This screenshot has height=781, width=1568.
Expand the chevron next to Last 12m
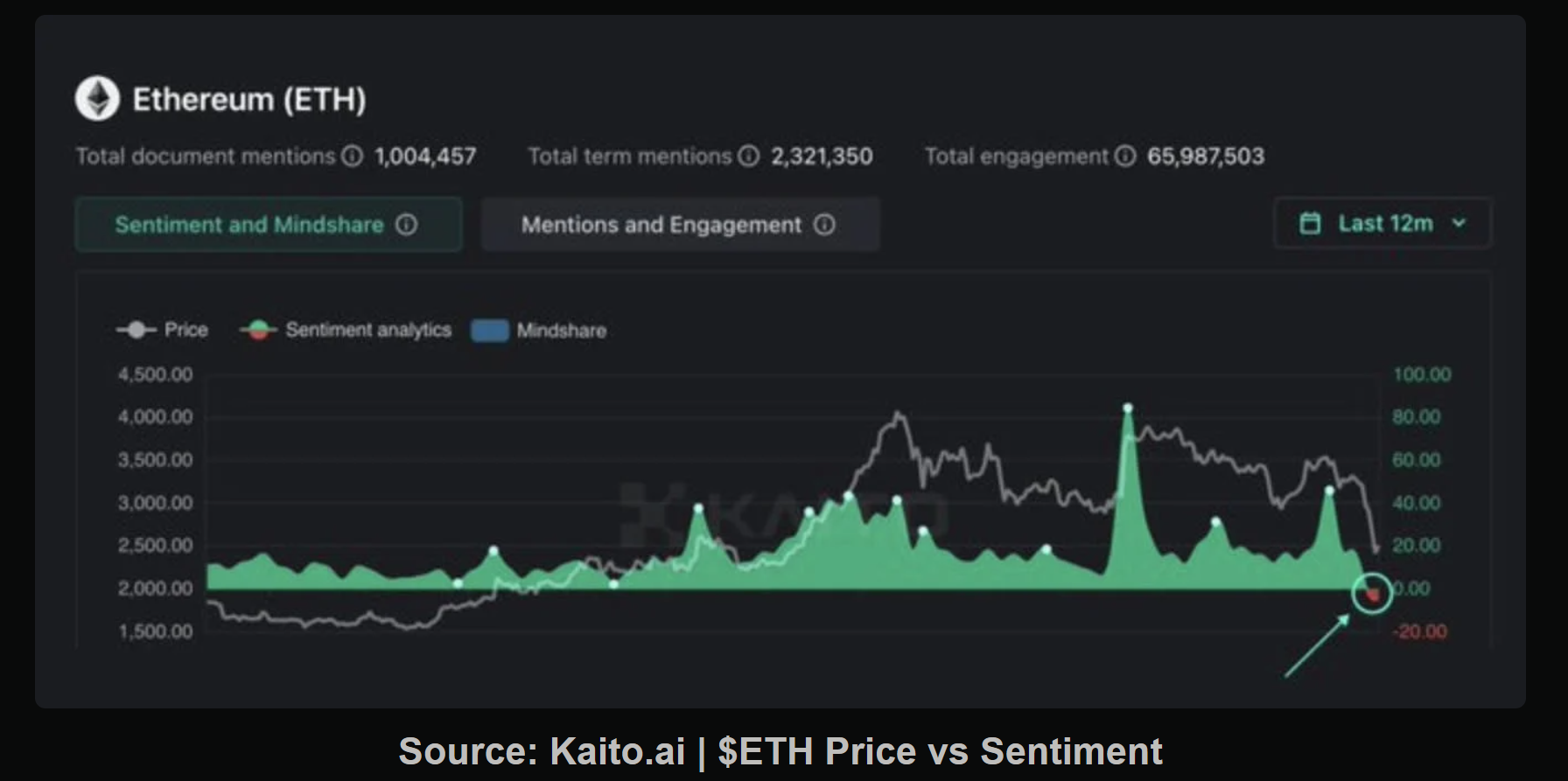(1459, 224)
